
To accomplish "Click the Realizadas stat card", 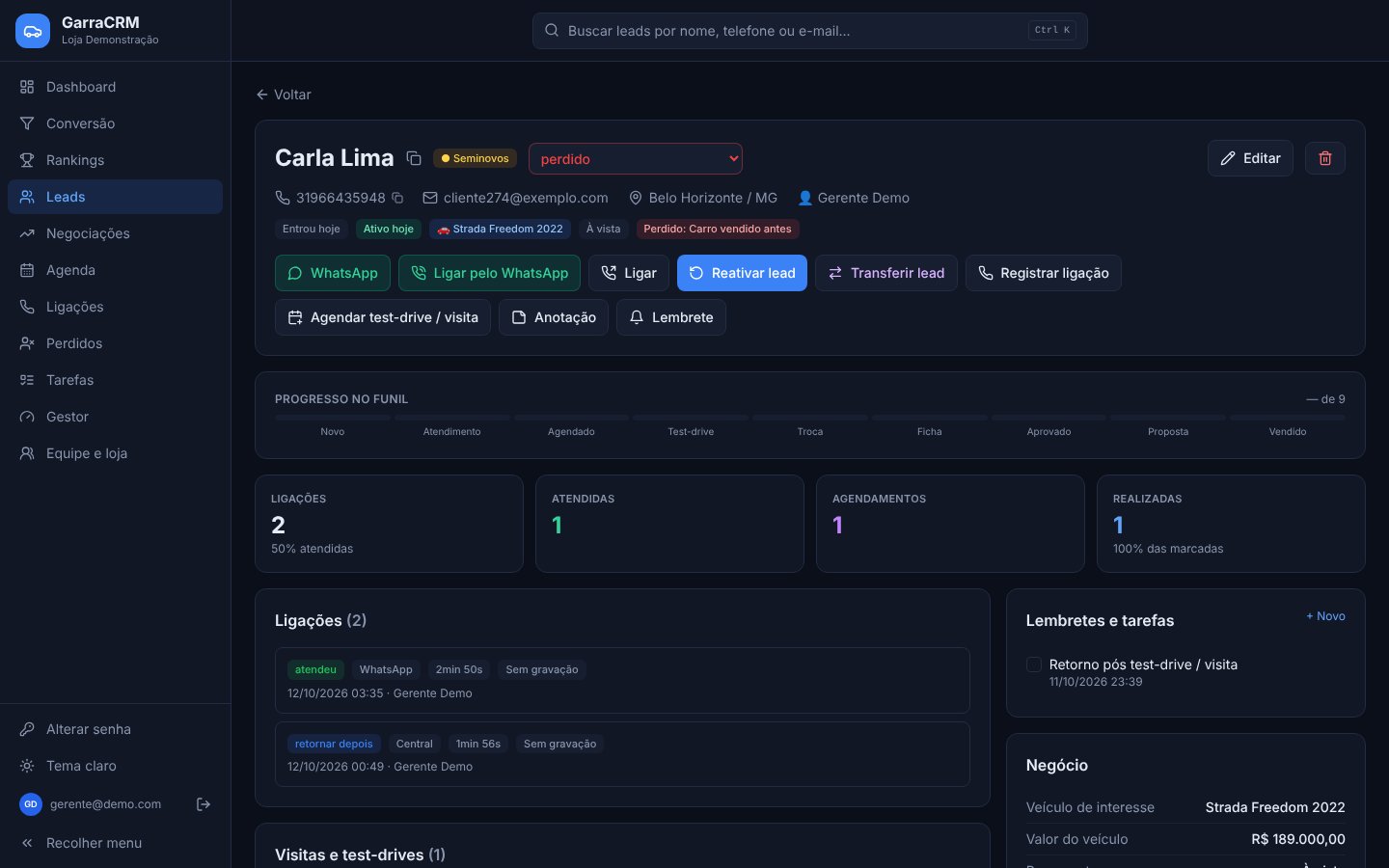I will click(1231, 524).
